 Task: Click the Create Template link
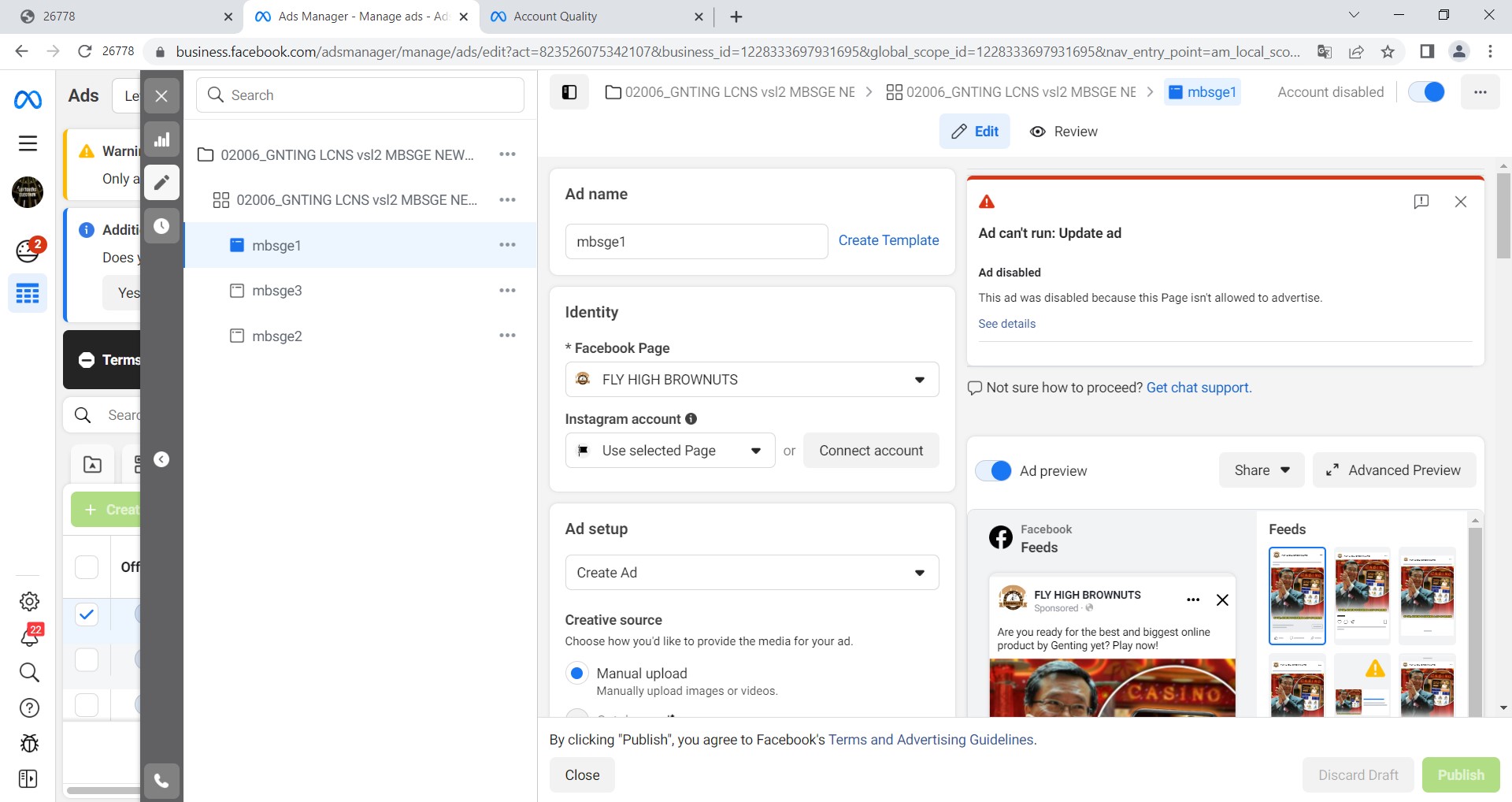tap(888, 240)
